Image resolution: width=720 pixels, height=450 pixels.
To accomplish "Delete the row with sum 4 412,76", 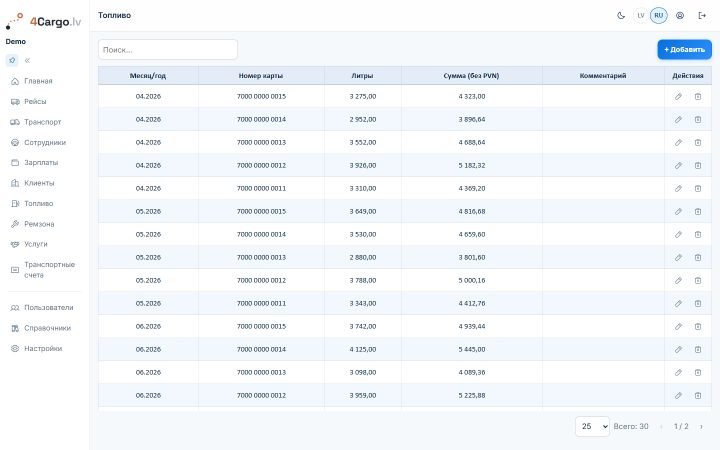I will pos(698,303).
